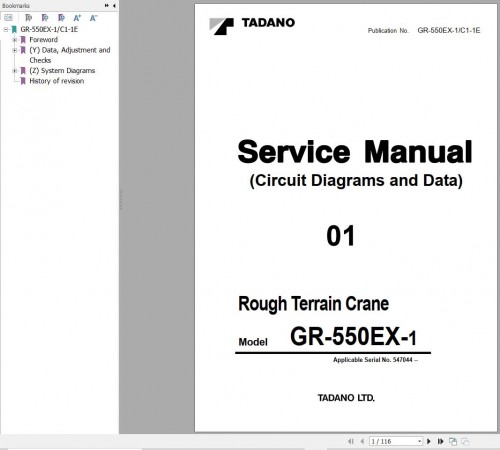Go to the next page

(429, 441)
